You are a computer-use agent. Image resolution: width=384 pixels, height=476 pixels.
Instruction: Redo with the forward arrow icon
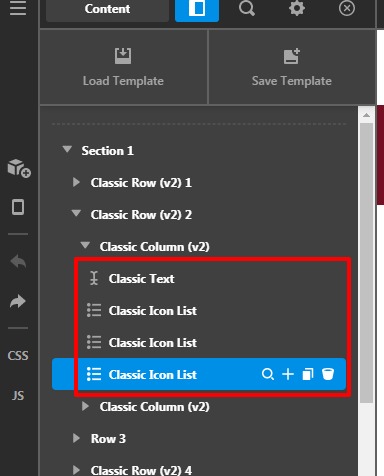coord(18,301)
